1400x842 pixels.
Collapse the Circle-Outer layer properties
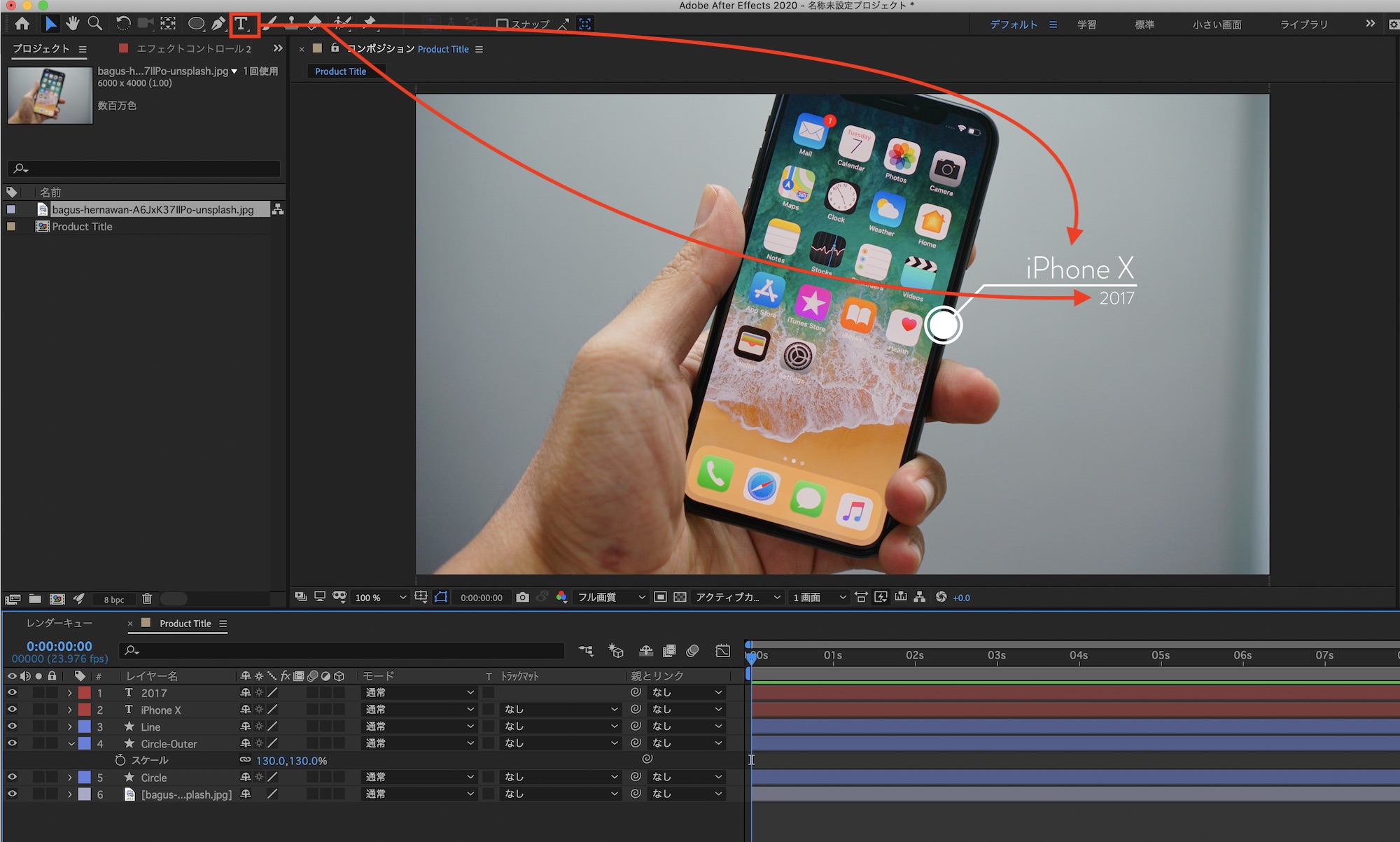(71, 743)
